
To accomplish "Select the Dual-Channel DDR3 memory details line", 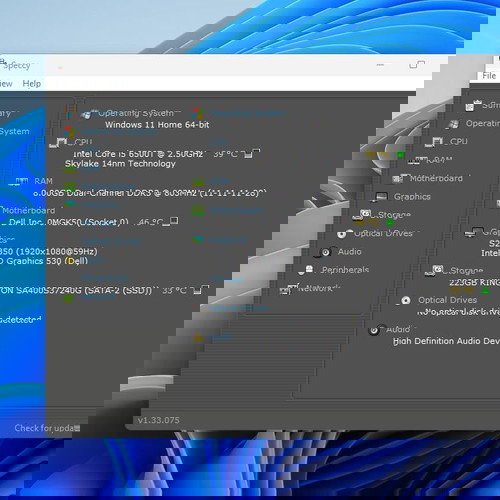I will pos(149,193).
